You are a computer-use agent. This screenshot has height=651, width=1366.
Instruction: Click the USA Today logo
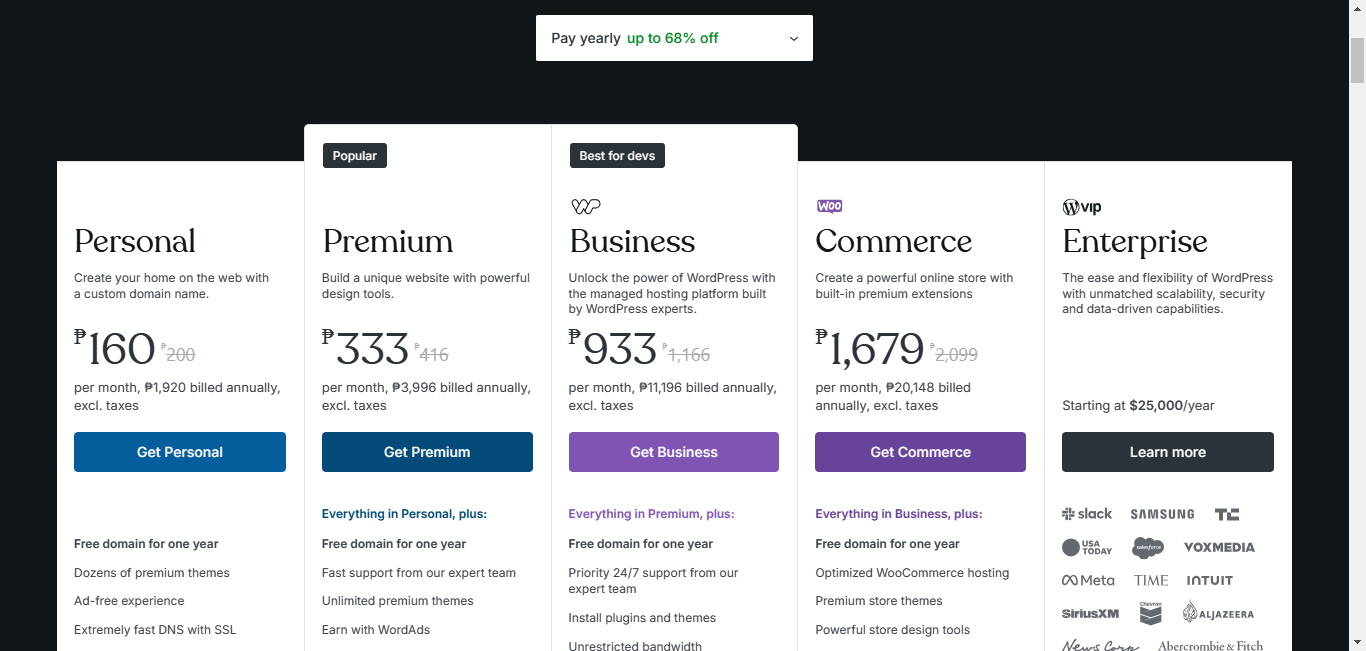(x=1087, y=547)
